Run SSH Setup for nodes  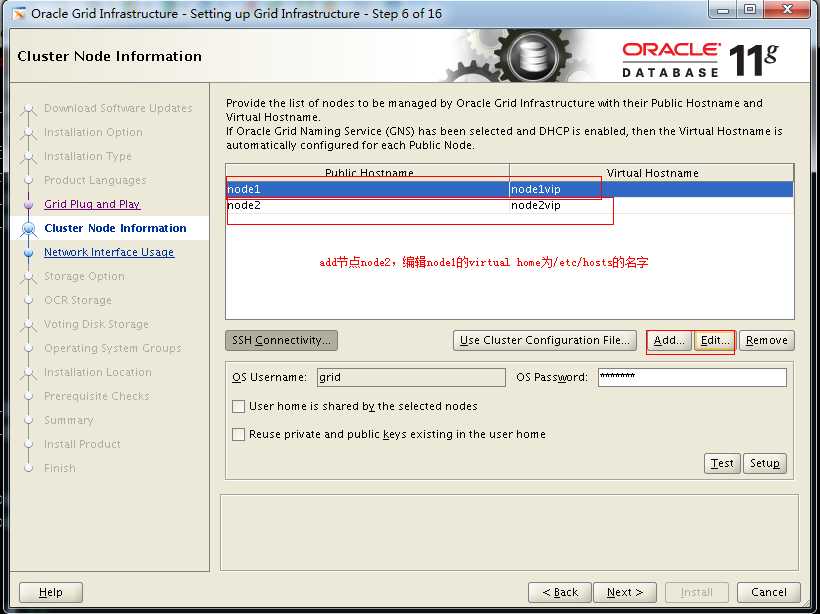765,463
